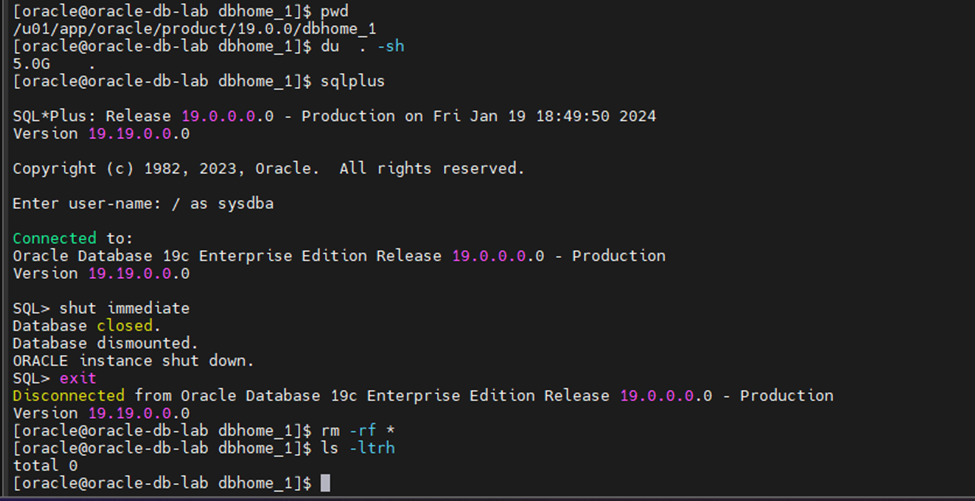This screenshot has height=501, width=975.
Task: Click the "pwd" command on the first line
Action: [x=335, y=12]
